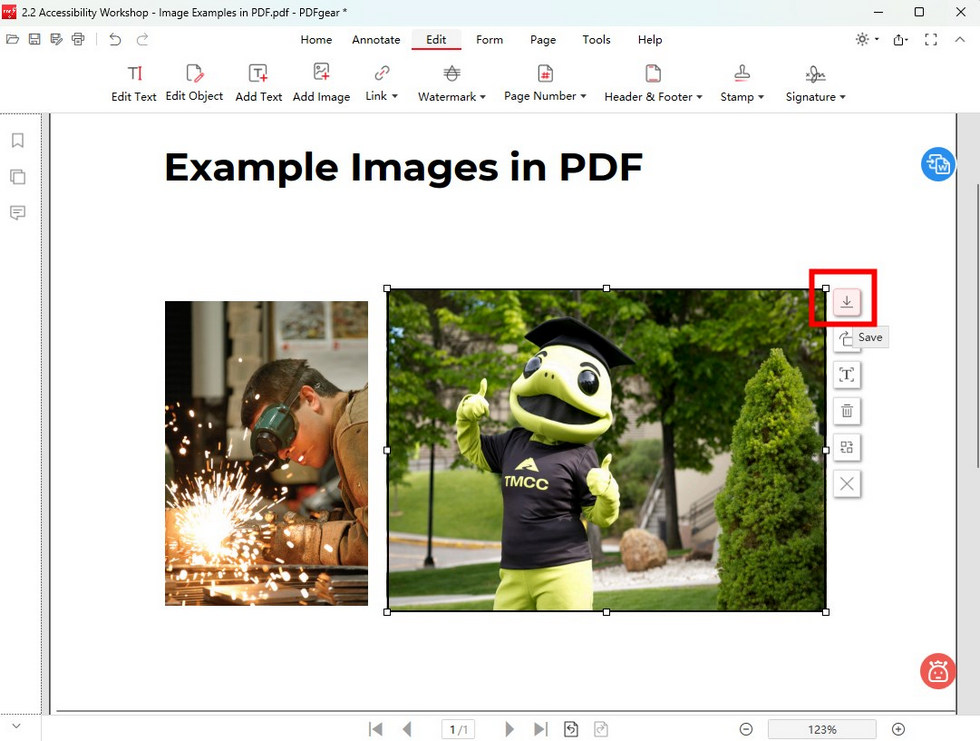Click the 123% zoom level control
Image resolution: width=980 pixels, height=741 pixels.
pyautogui.click(x=821, y=729)
